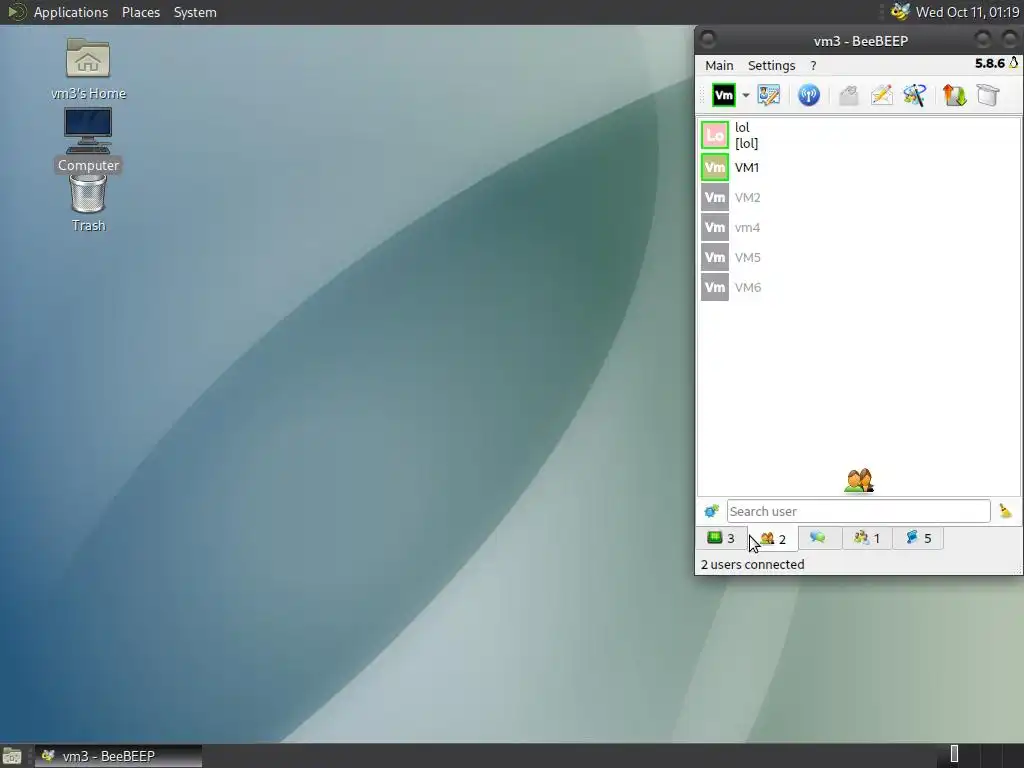
Task: Switch to the chat bubbles tab
Action: [818, 538]
